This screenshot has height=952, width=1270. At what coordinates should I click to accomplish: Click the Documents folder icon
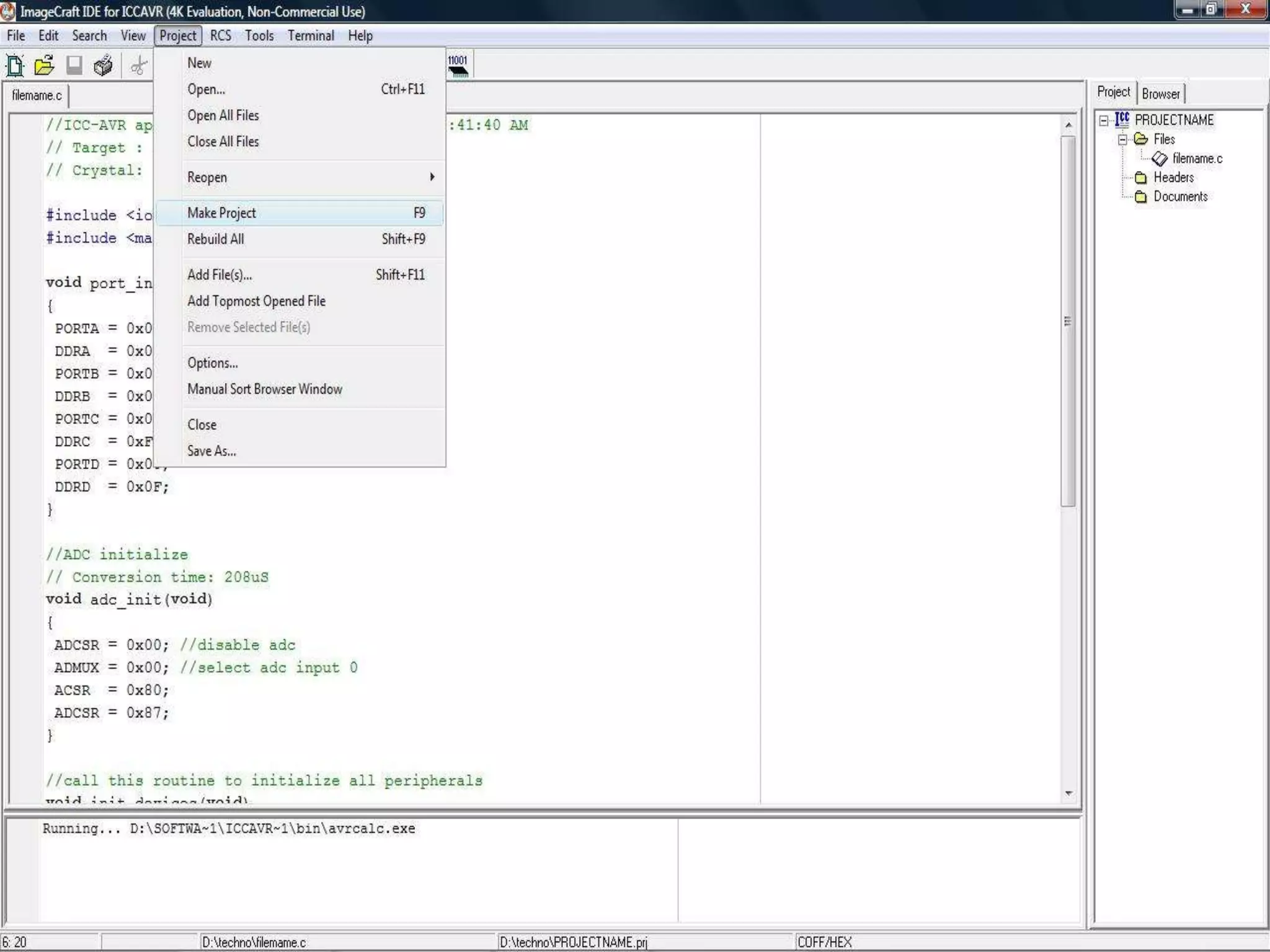click(x=1141, y=197)
